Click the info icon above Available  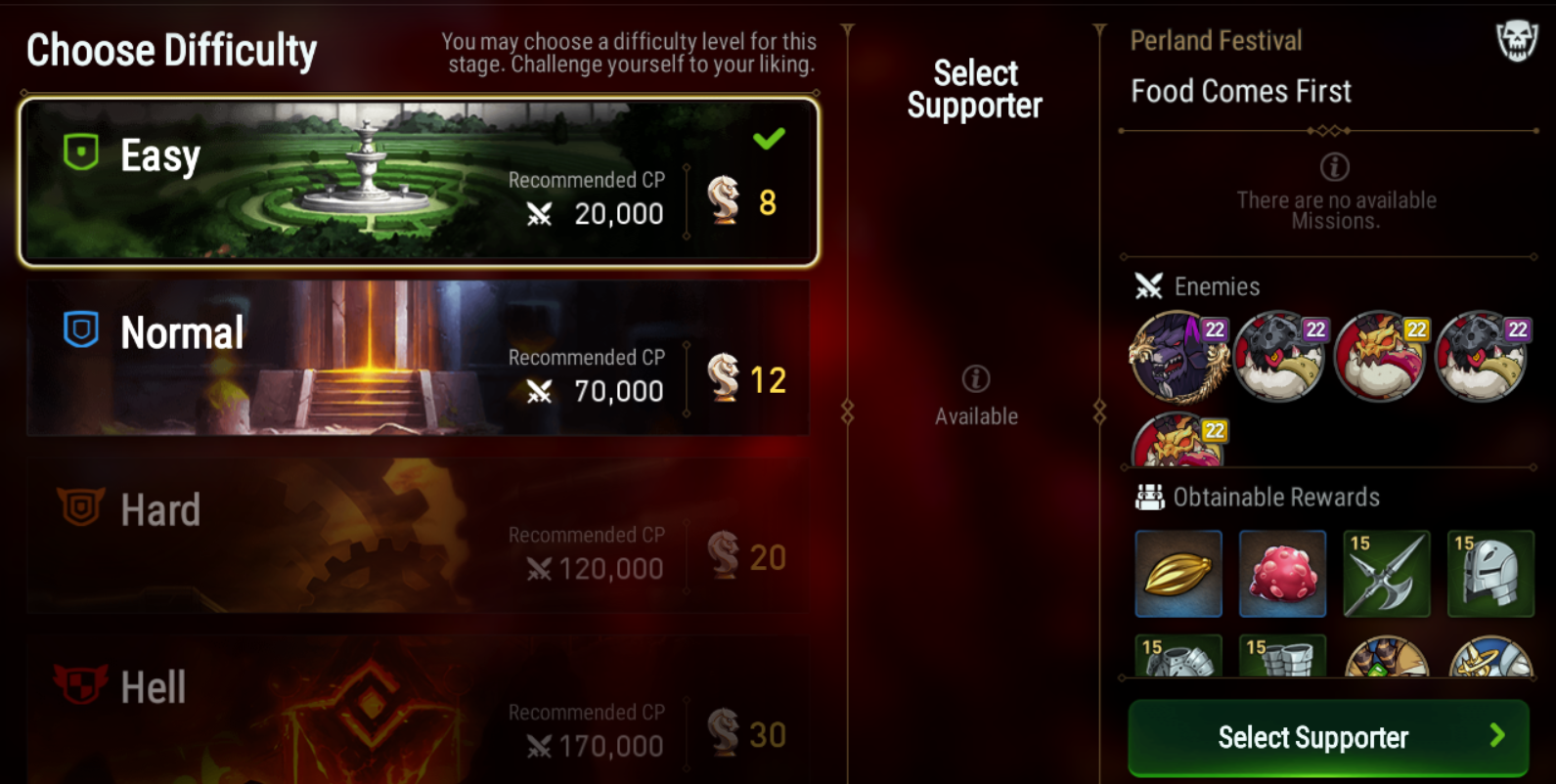point(976,378)
